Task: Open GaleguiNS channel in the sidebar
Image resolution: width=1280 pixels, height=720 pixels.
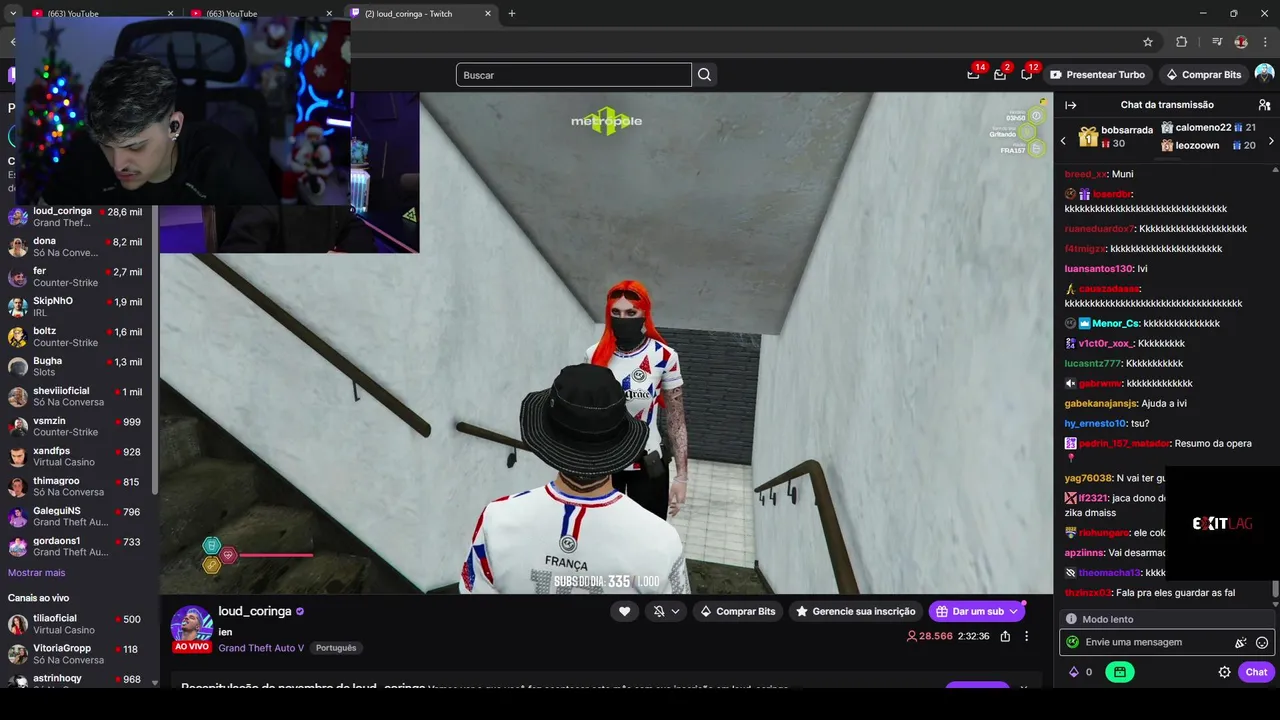Action: tap(77, 517)
